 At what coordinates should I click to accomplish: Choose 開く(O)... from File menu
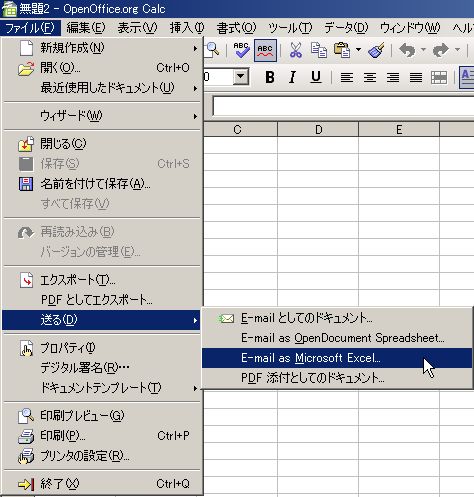pos(101,68)
